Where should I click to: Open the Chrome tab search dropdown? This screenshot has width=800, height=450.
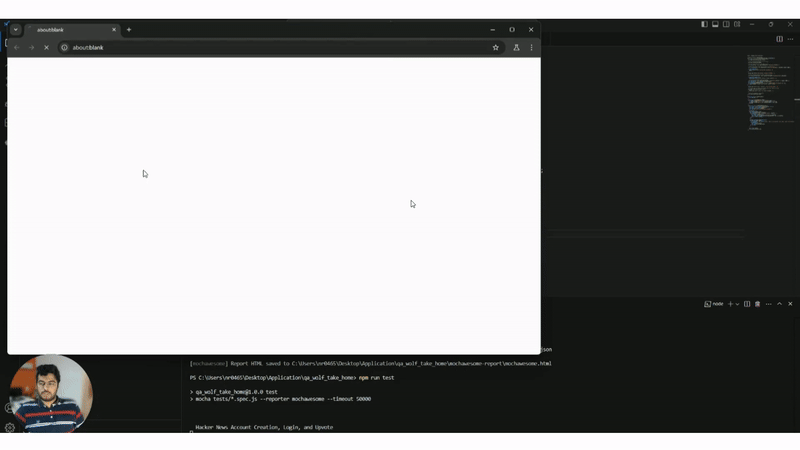[15, 30]
